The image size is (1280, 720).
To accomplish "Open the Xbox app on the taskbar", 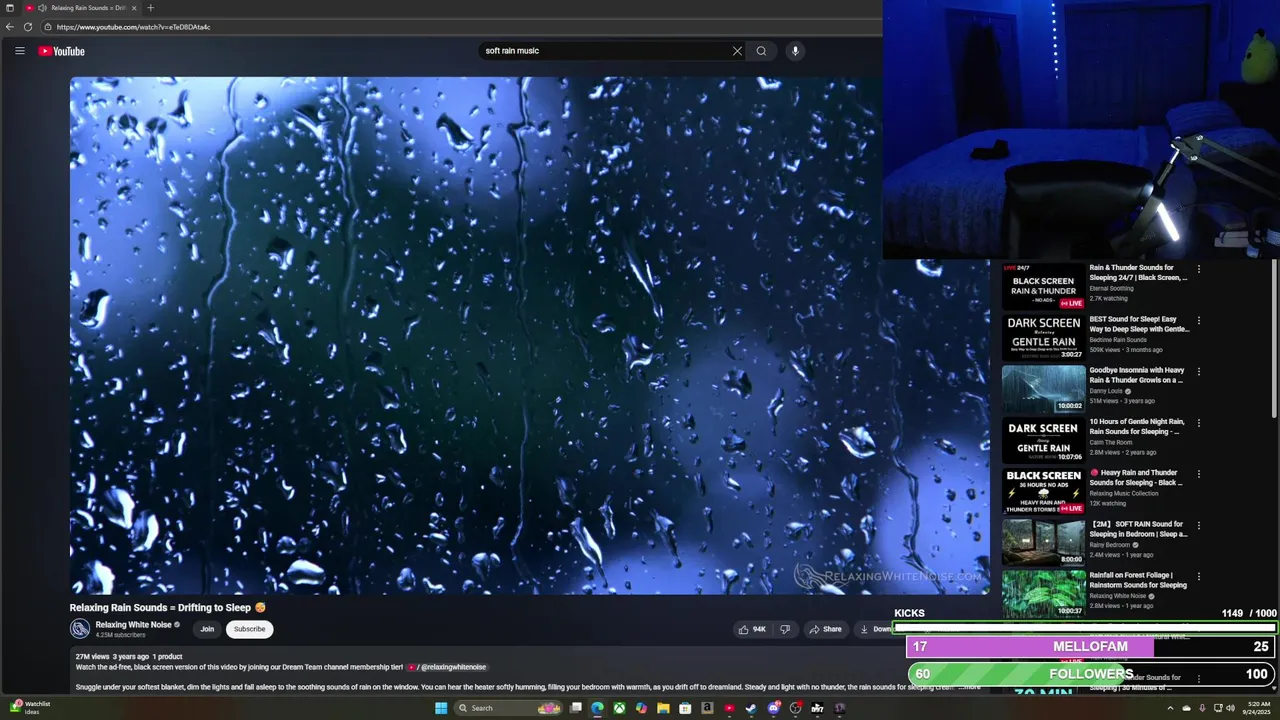I will (x=619, y=708).
